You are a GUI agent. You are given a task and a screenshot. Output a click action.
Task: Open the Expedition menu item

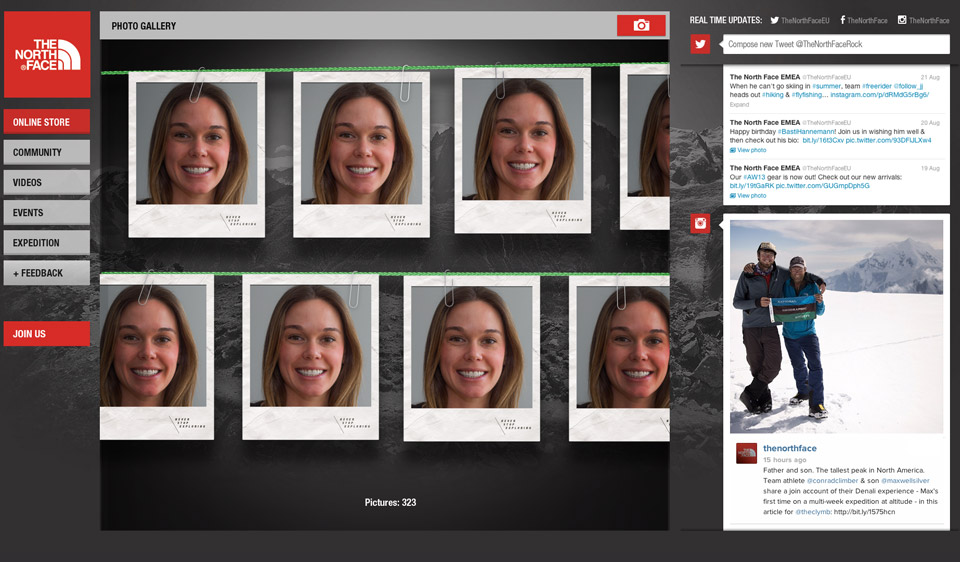pos(47,242)
